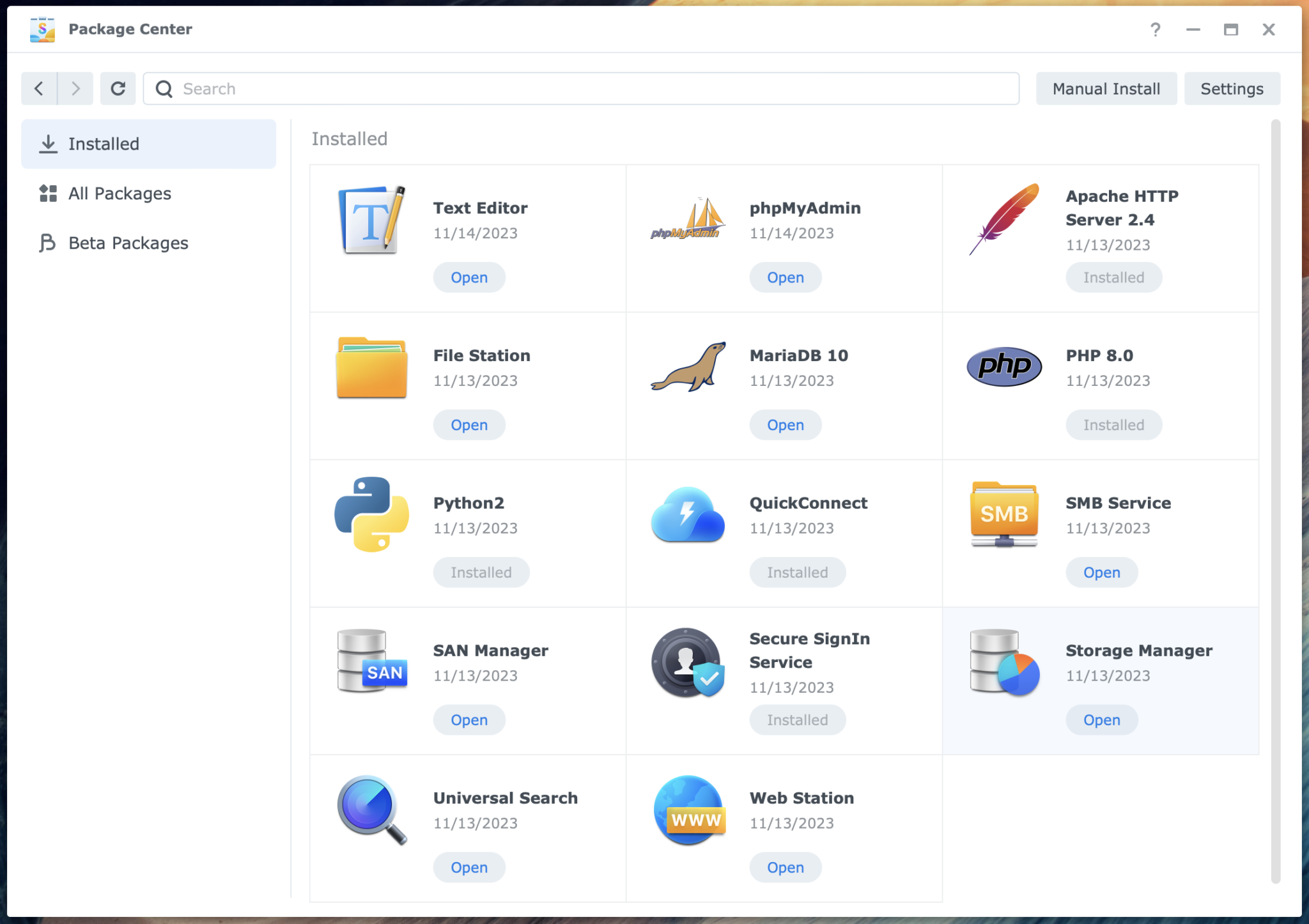Open the SMB Service folder icon
Image resolution: width=1309 pixels, height=924 pixels.
coord(1003,514)
